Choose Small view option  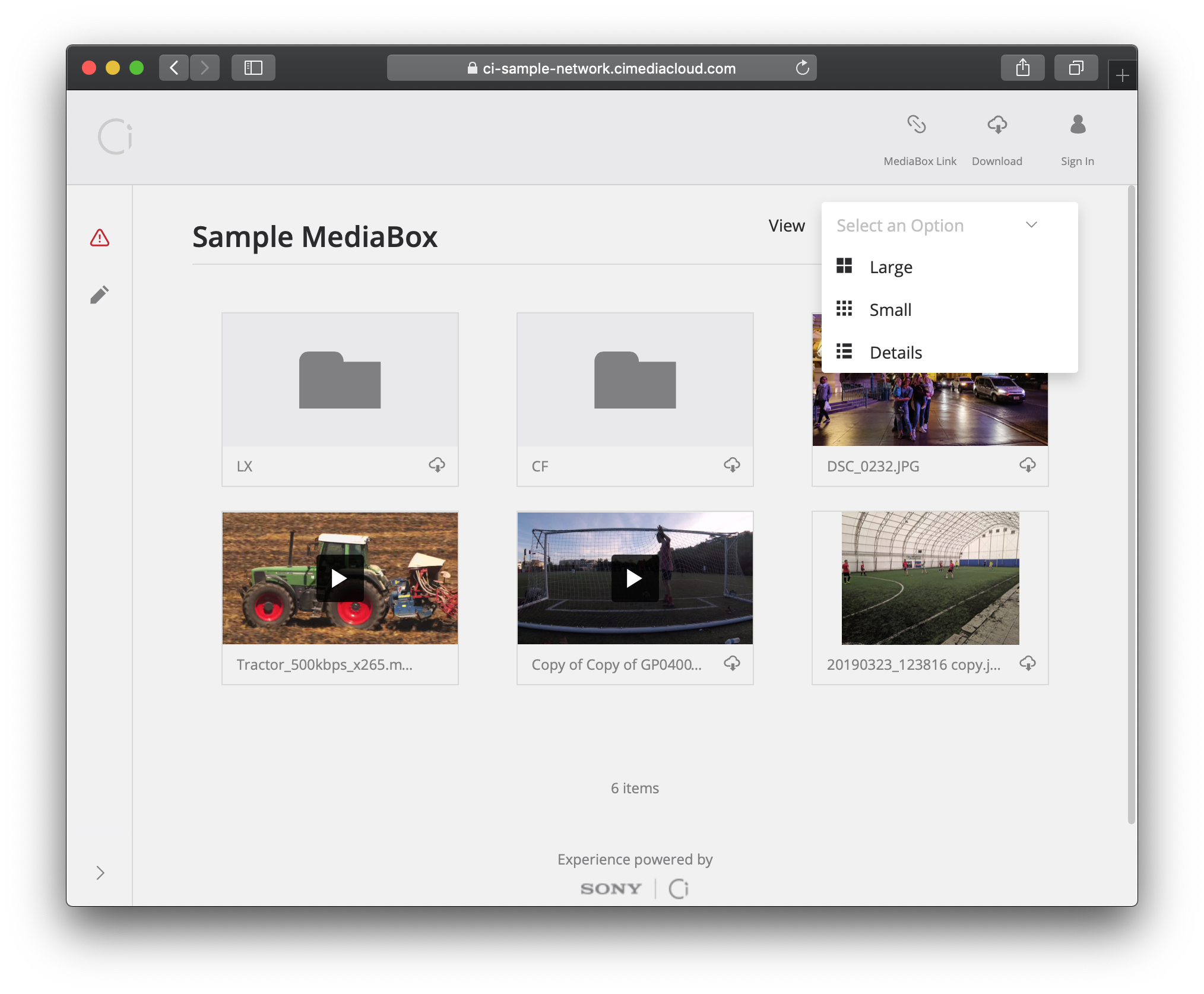(890, 309)
